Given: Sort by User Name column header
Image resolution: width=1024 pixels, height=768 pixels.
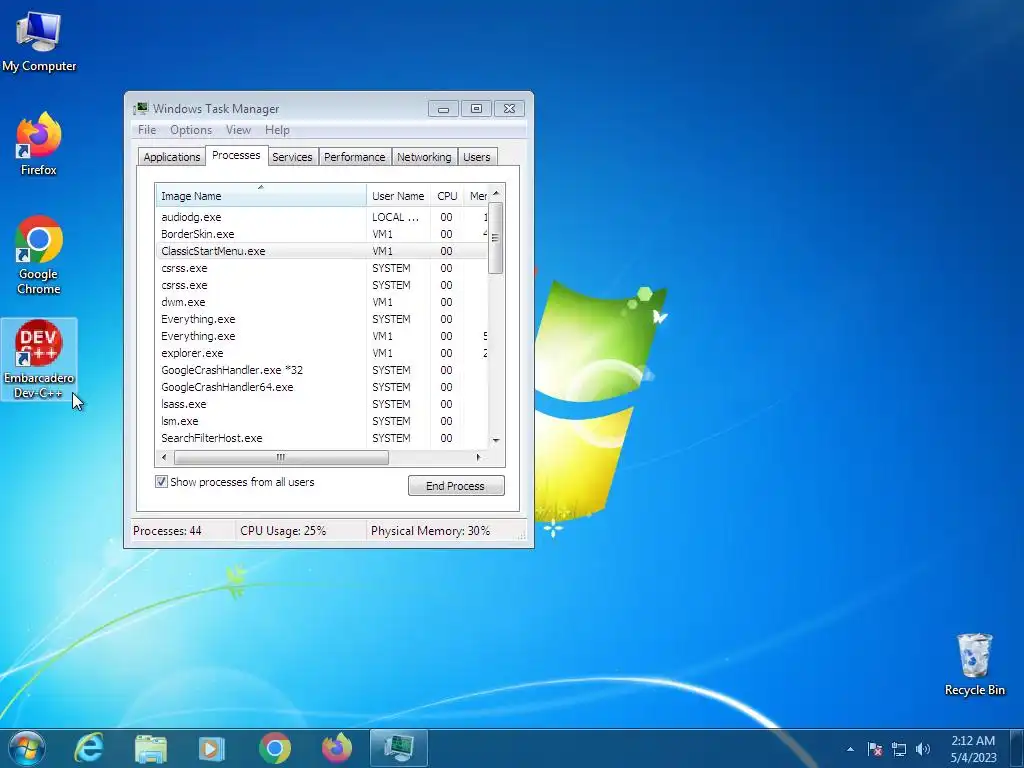Looking at the screenshot, I should click(x=398, y=195).
